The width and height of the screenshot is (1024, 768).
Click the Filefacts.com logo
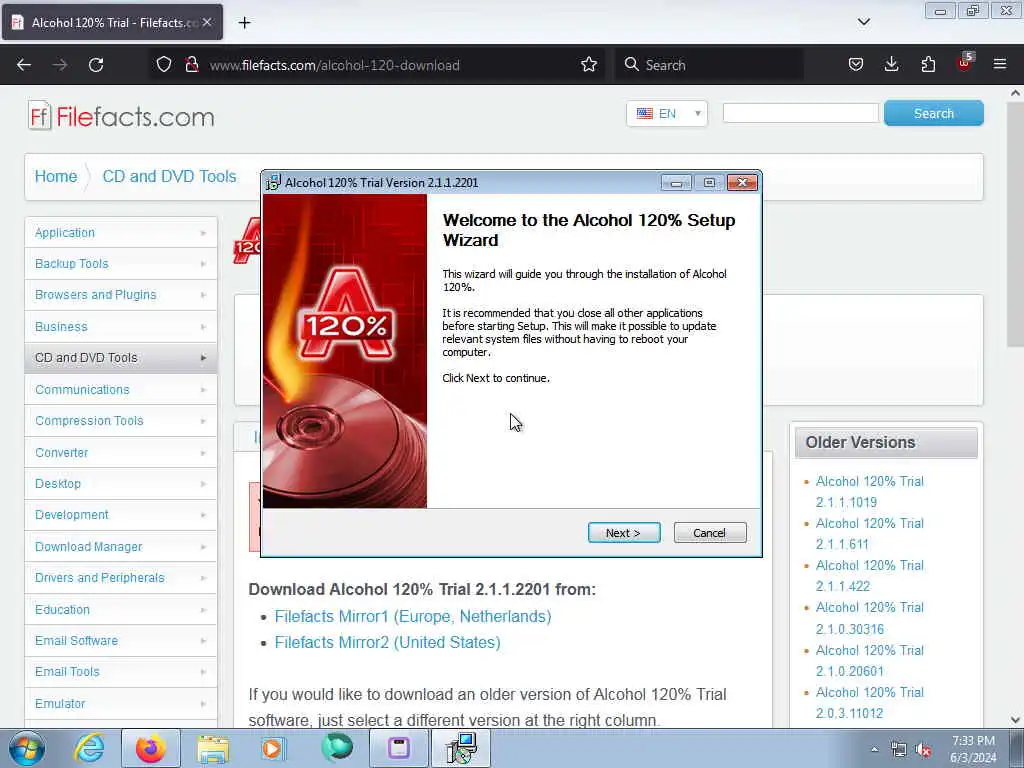pyautogui.click(x=121, y=116)
